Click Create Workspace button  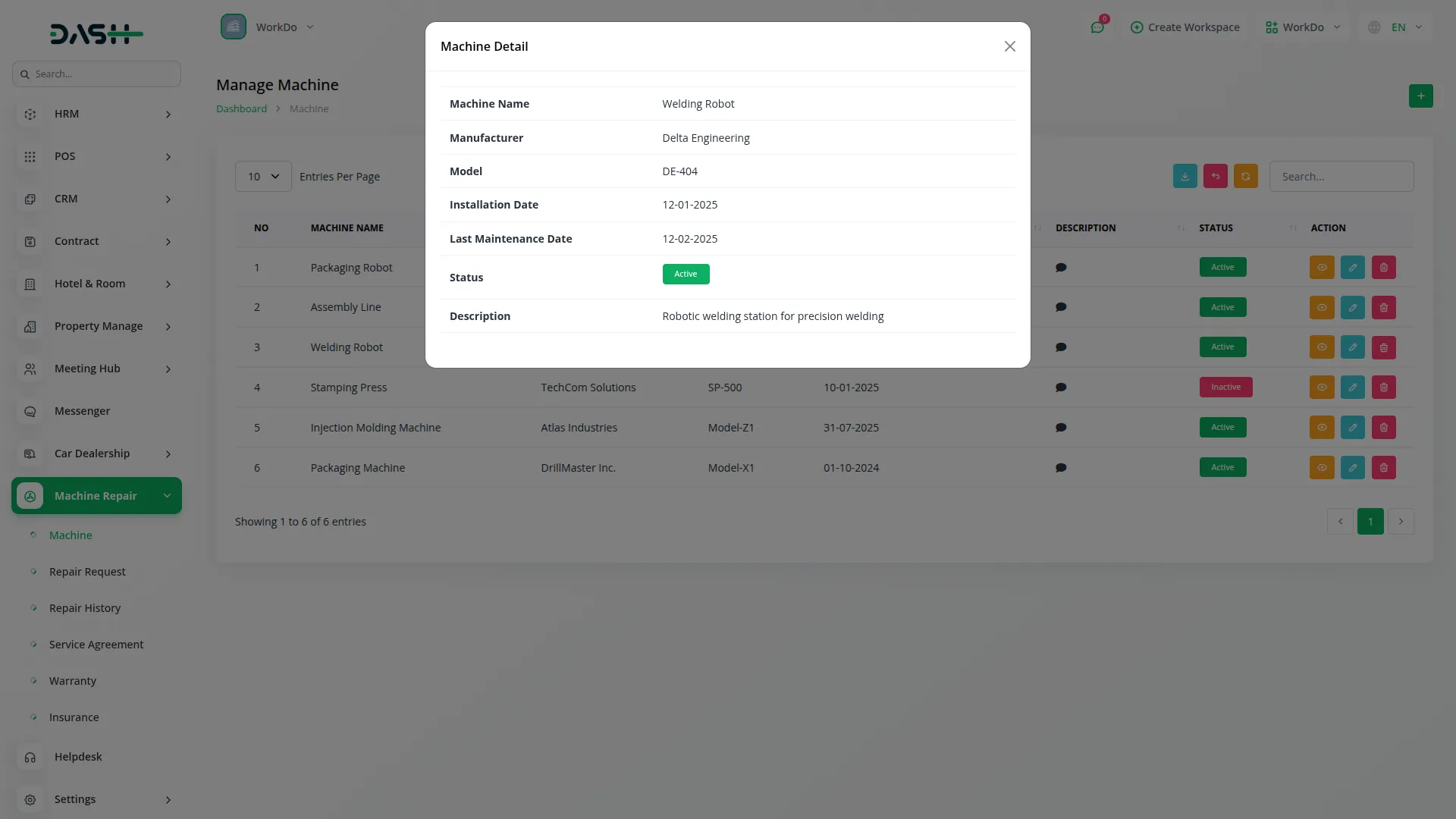[1185, 27]
